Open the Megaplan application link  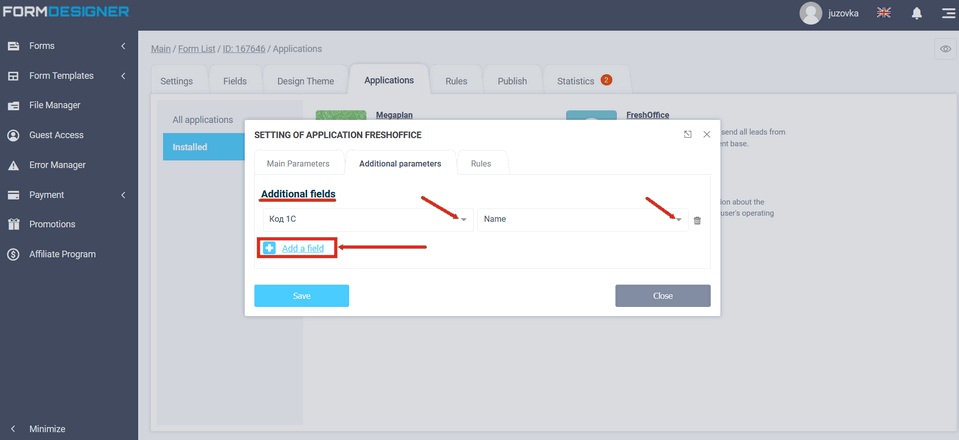tap(394, 115)
